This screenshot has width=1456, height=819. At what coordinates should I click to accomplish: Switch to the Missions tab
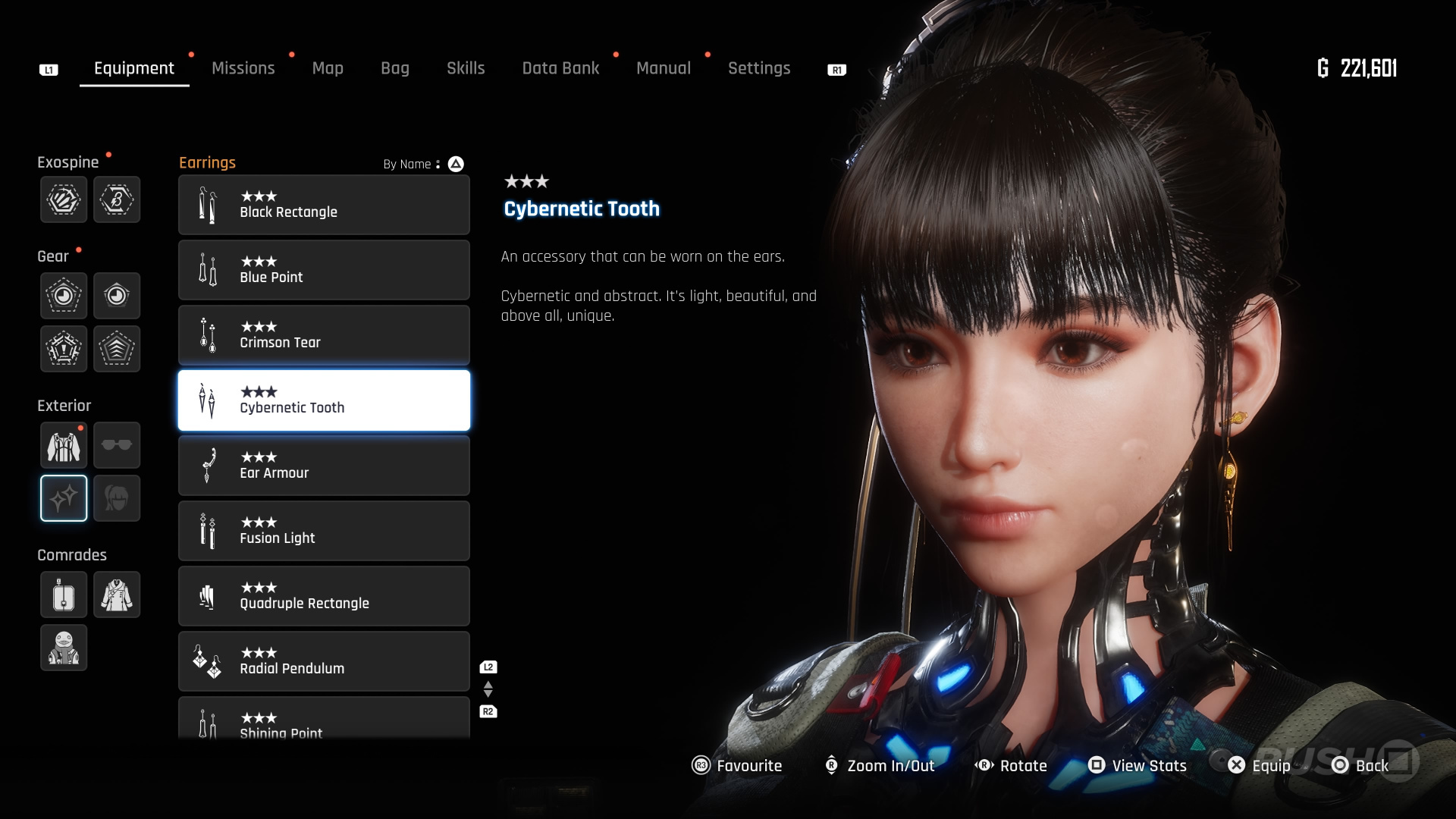pyautogui.click(x=243, y=68)
